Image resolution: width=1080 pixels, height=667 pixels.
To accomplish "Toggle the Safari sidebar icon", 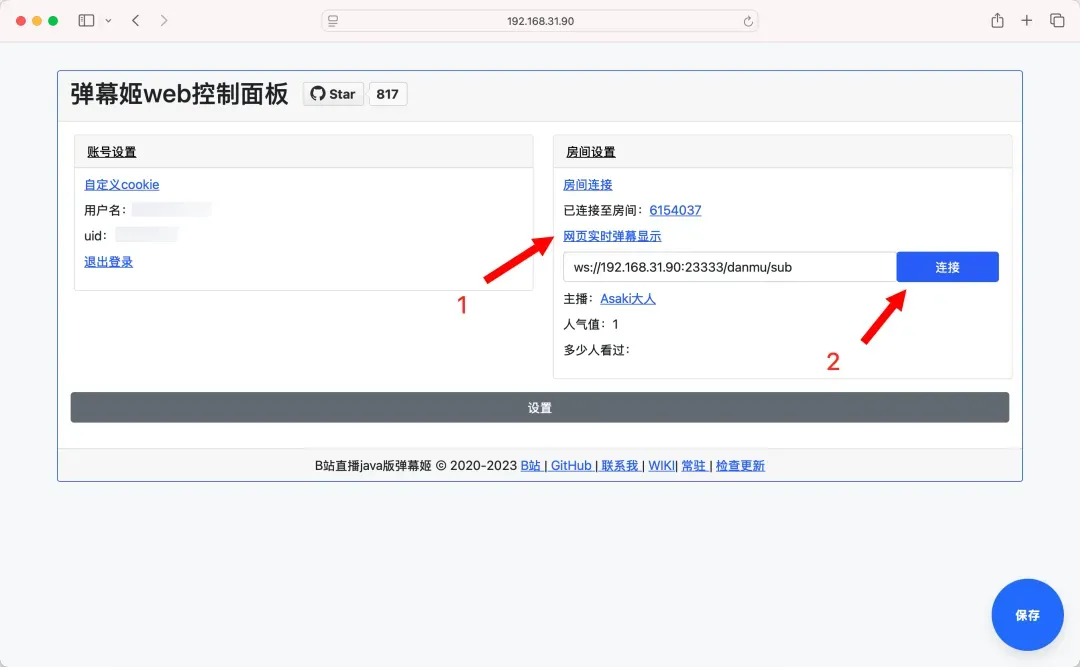I will (x=86, y=21).
